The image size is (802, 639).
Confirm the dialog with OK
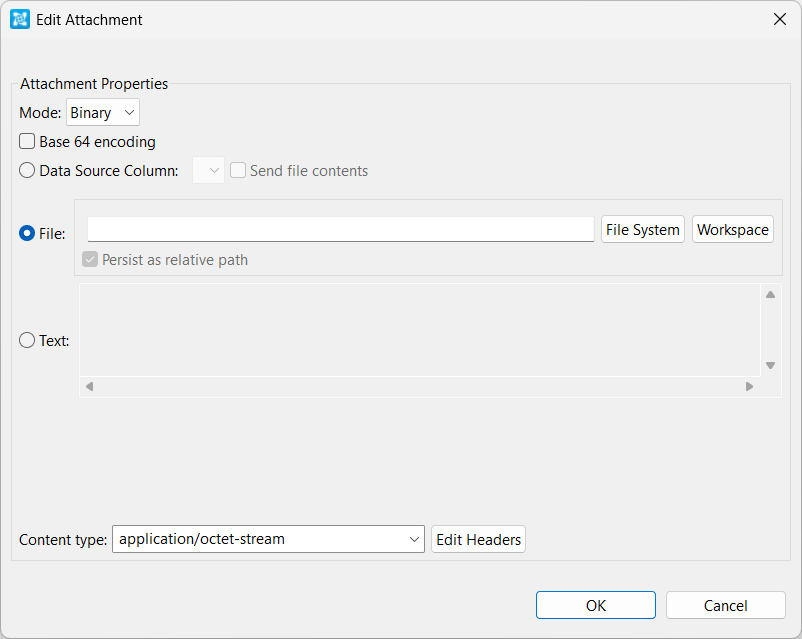pos(596,605)
